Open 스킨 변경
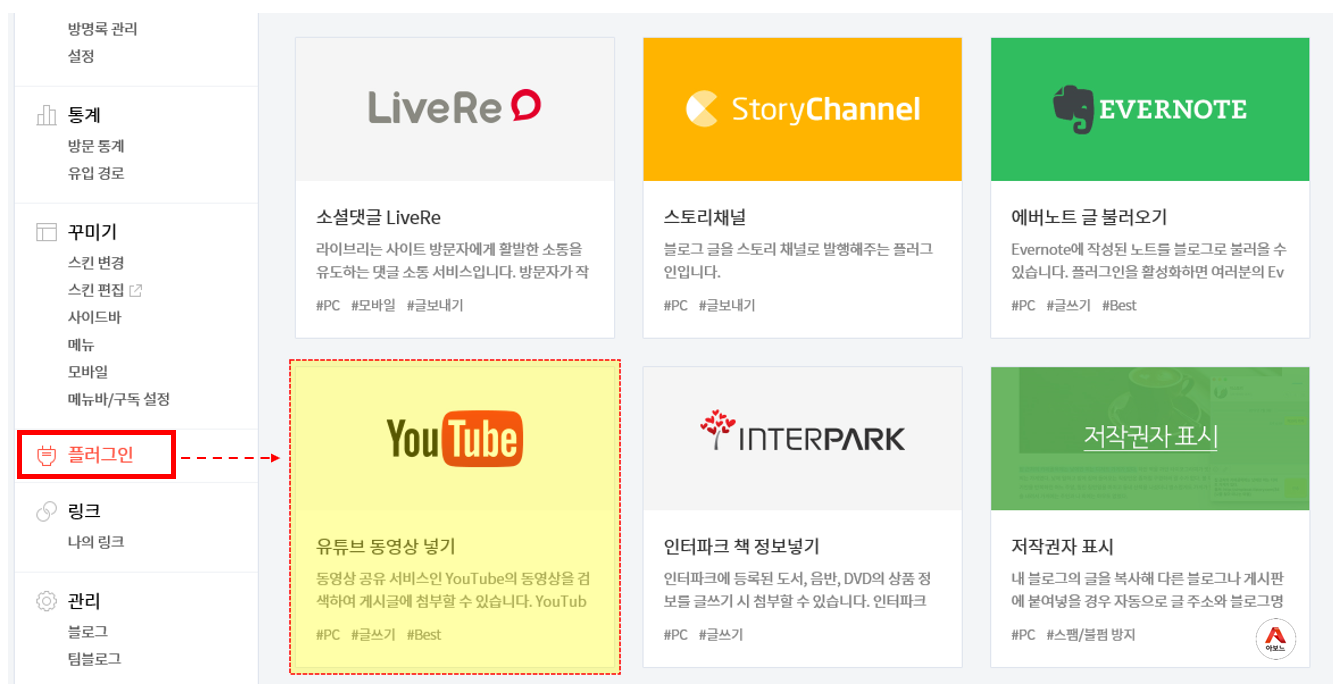Screen dimensions: 1340x690 coord(96,263)
